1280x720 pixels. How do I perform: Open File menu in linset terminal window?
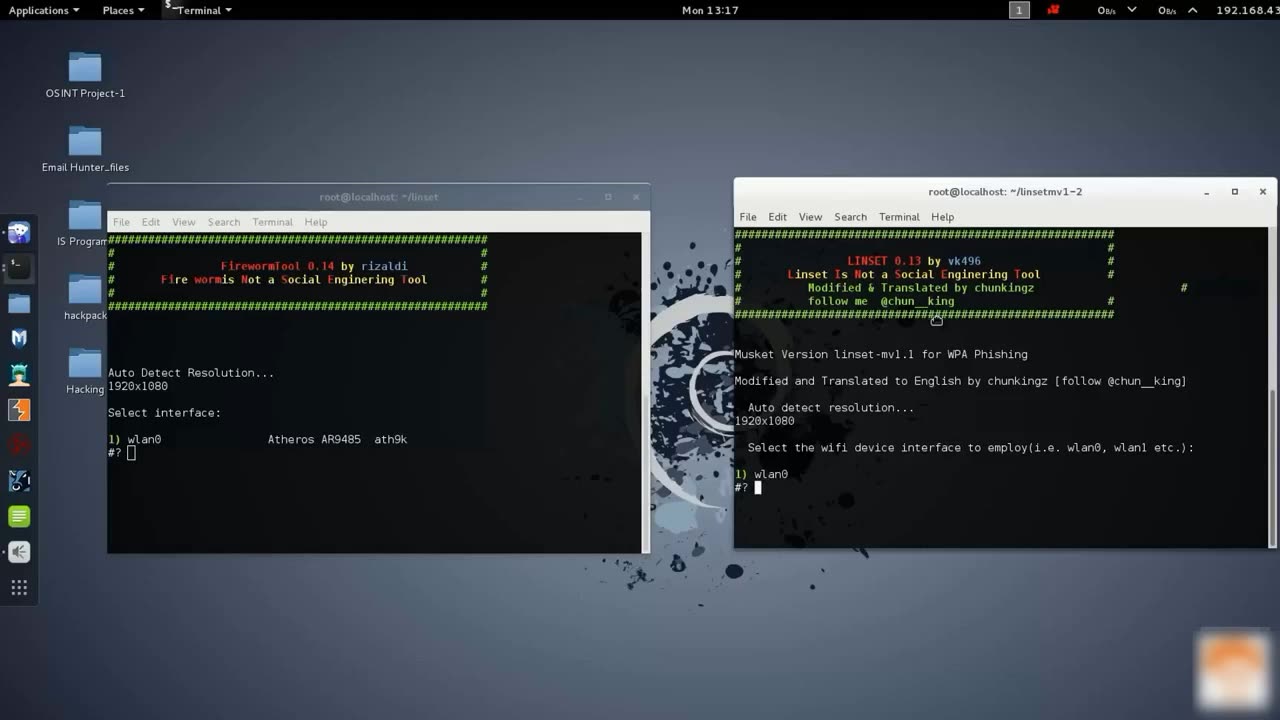pos(121,222)
